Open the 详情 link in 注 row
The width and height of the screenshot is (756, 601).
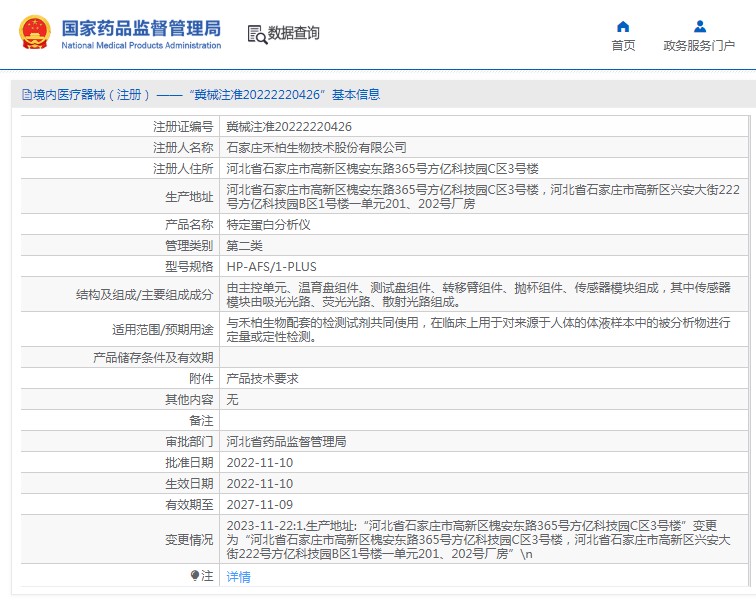pyautogui.click(x=238, y=577)
